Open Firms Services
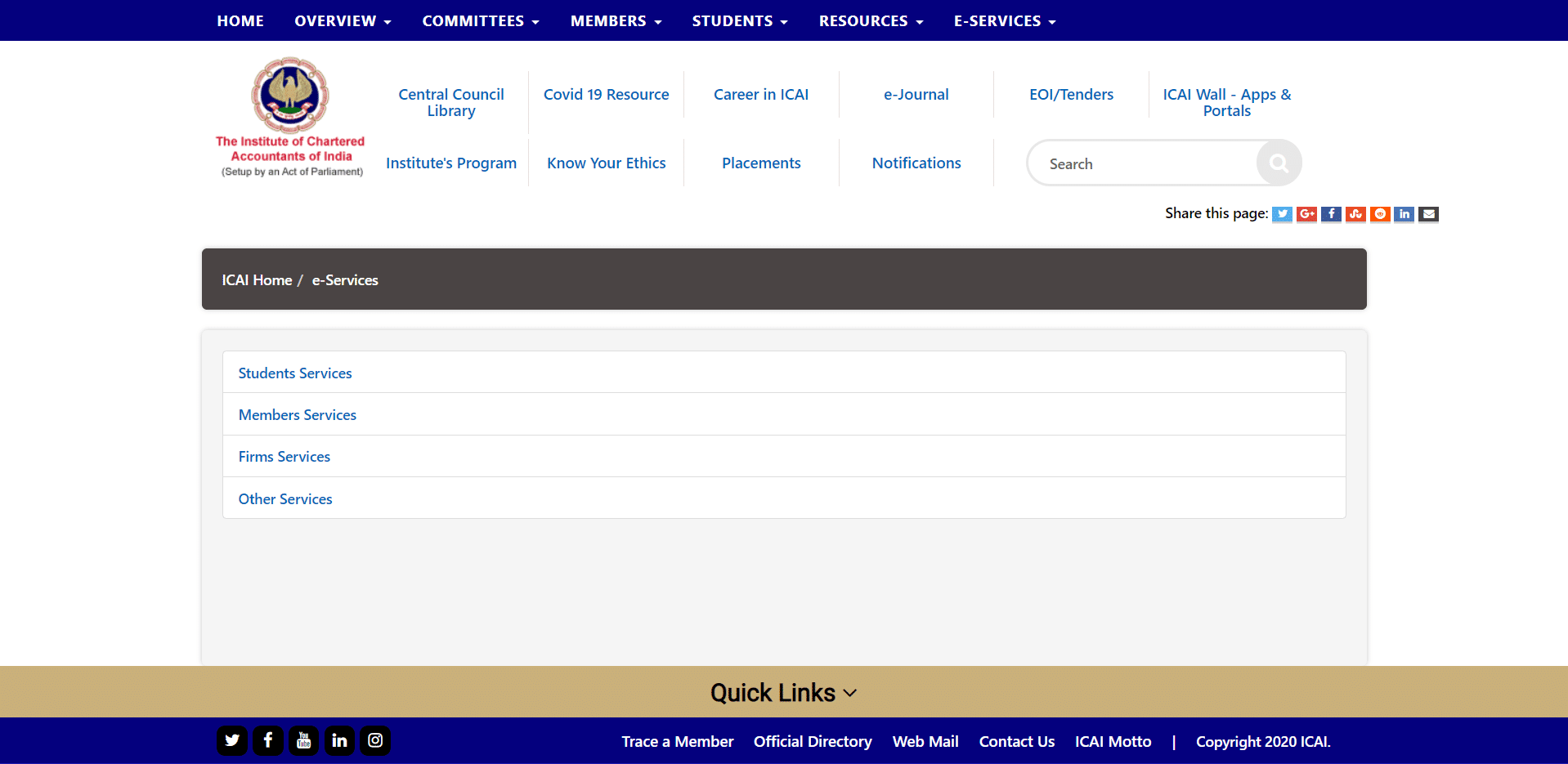 tap(284, 456)
